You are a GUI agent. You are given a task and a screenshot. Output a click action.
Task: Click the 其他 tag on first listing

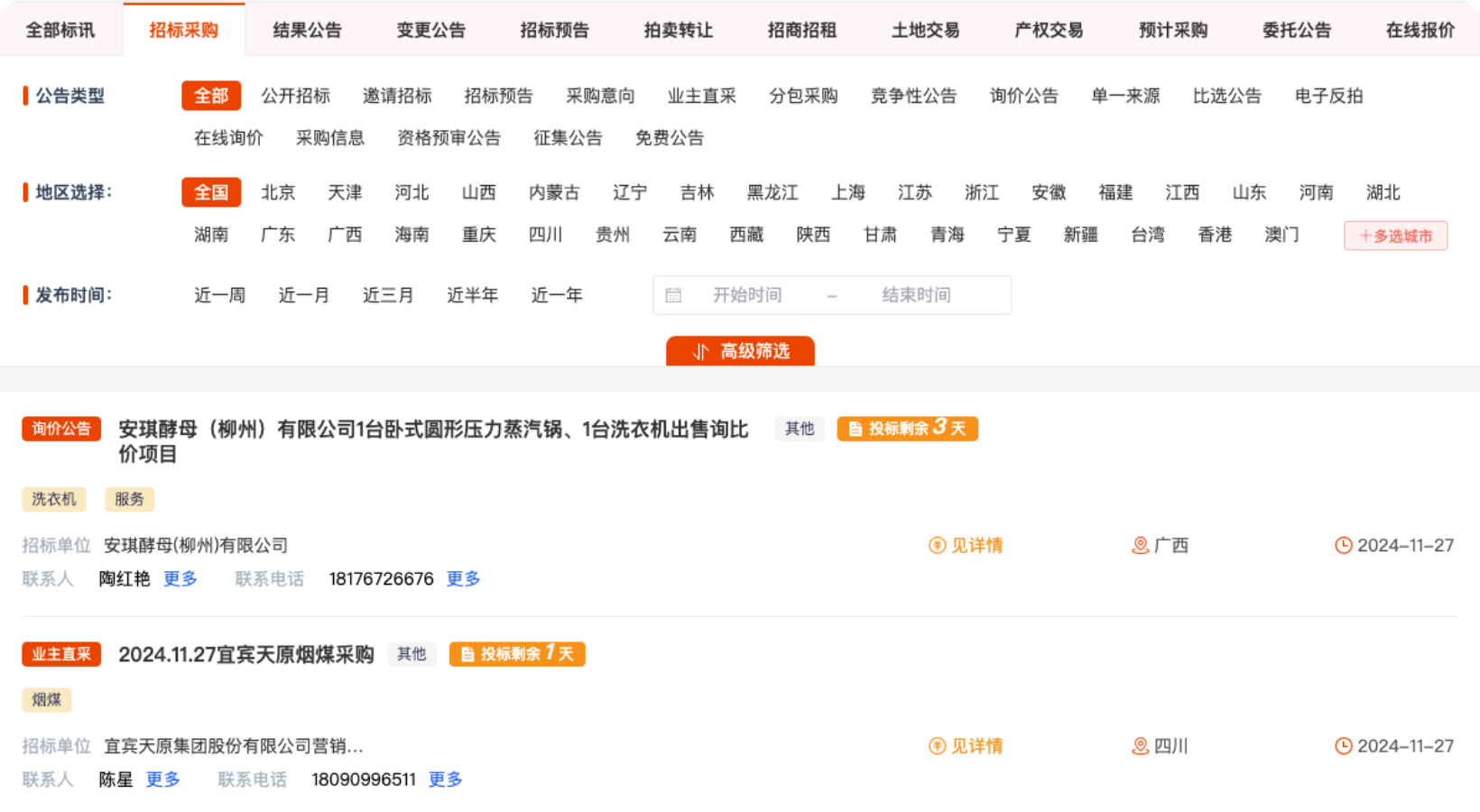[800, 429]
